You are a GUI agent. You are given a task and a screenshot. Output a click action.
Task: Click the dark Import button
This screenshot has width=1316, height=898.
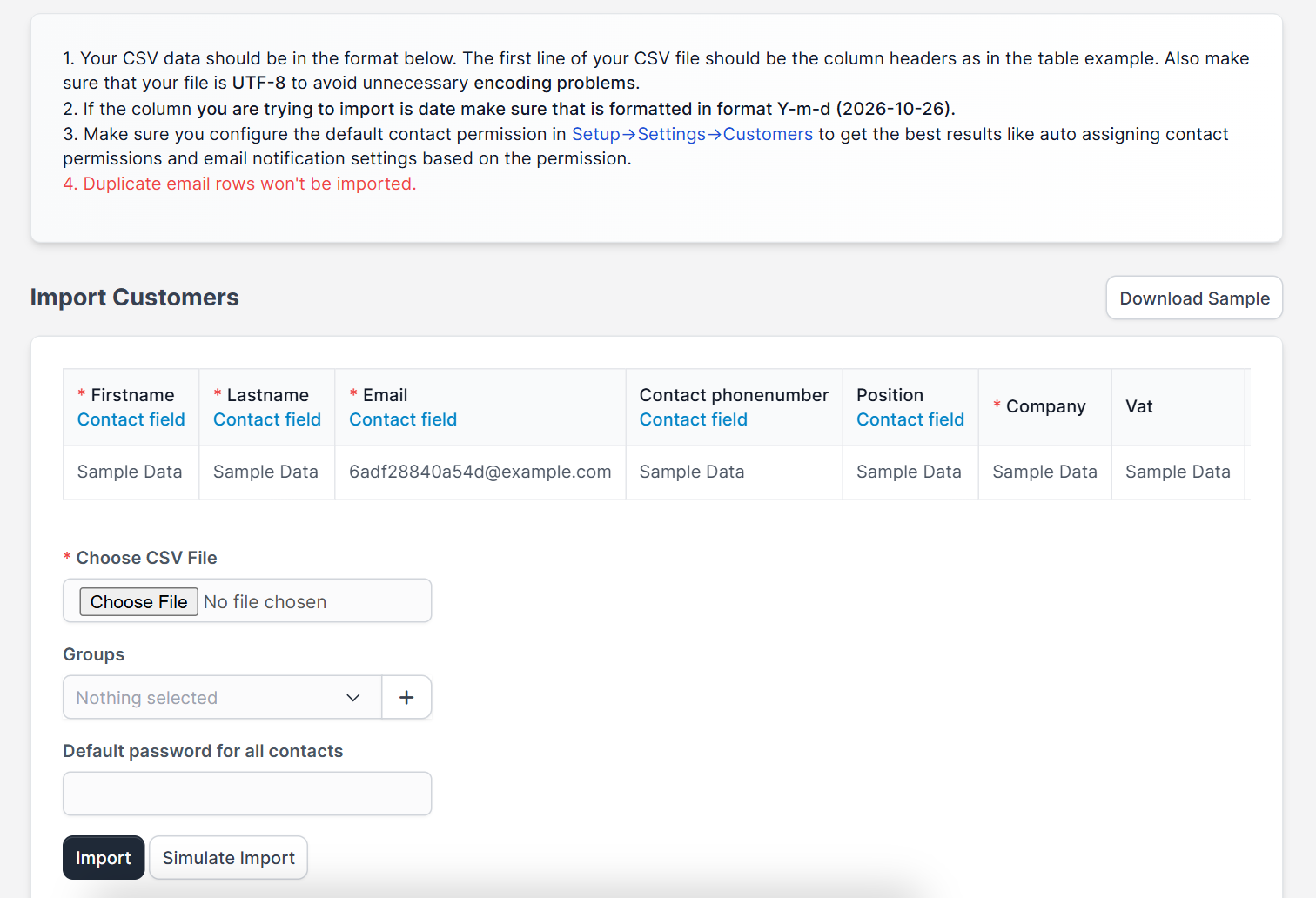click(x=104, y=857)
